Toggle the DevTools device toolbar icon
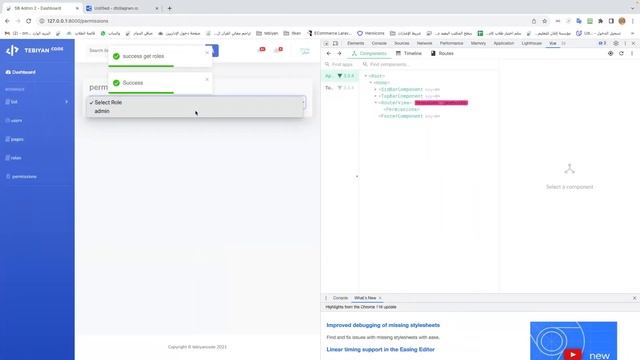This screenshot has width=640, height=360. pos(335,43)
